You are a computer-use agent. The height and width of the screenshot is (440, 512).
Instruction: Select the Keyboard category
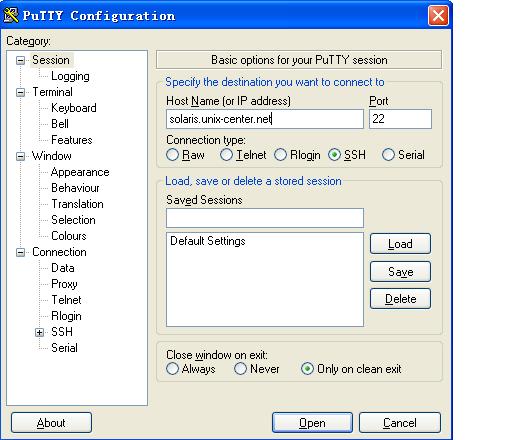pyautogui.click(x=74, y=108)
